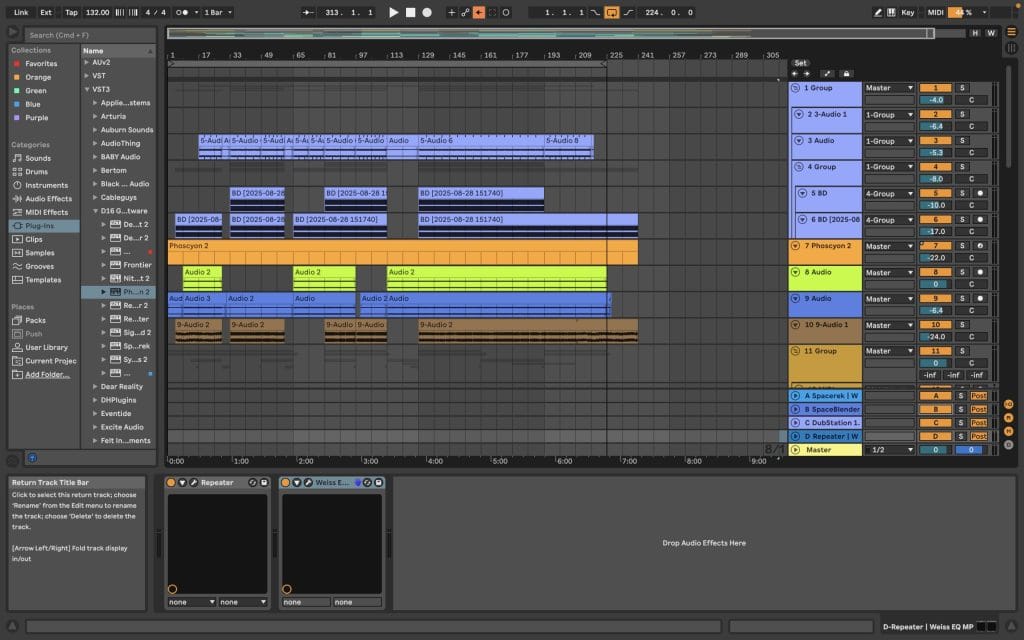This screenshot has width=1024, height=640.
Task: Click the Tap tempo button
Action: [x=71, y=12]
